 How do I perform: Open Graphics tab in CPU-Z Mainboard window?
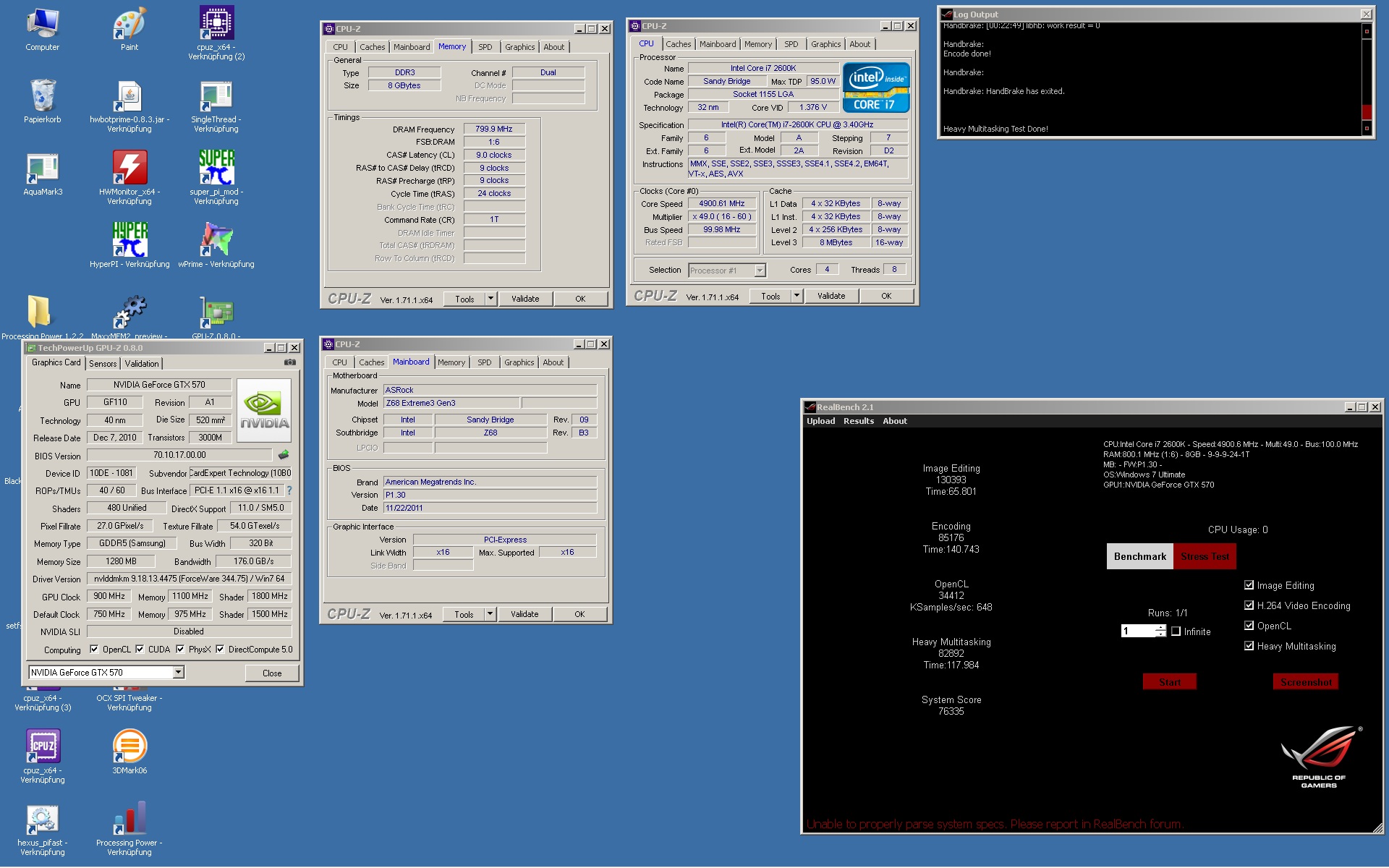[x=519, y=362]
